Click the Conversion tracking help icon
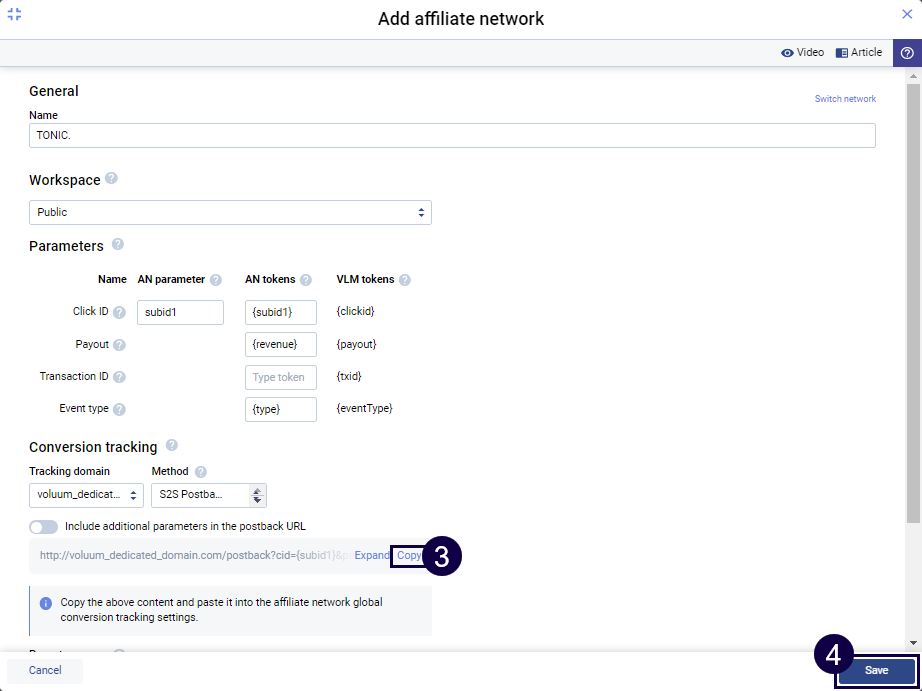 (171, 446)
